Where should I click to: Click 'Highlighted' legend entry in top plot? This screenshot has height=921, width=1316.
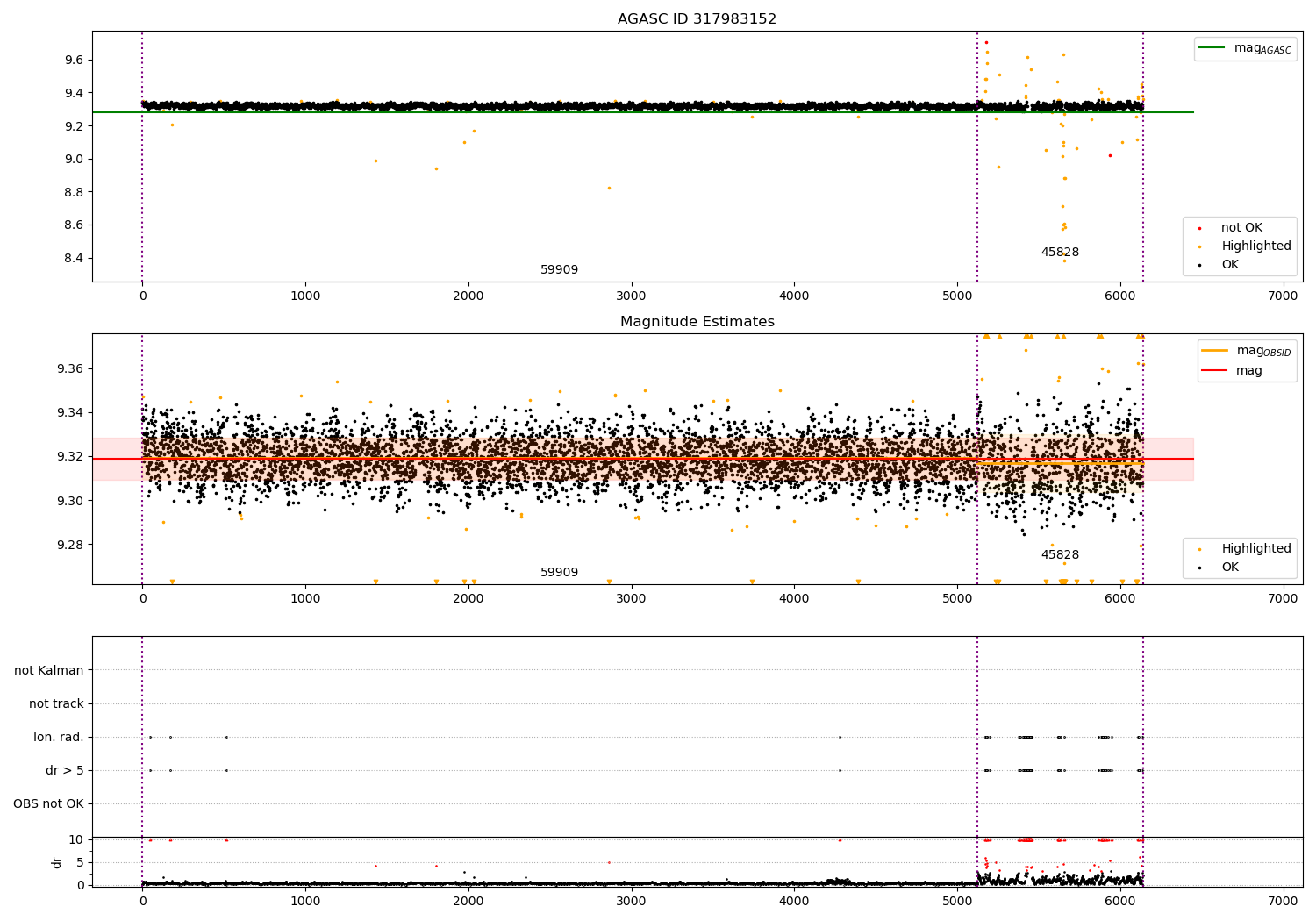coord(1255,246)
